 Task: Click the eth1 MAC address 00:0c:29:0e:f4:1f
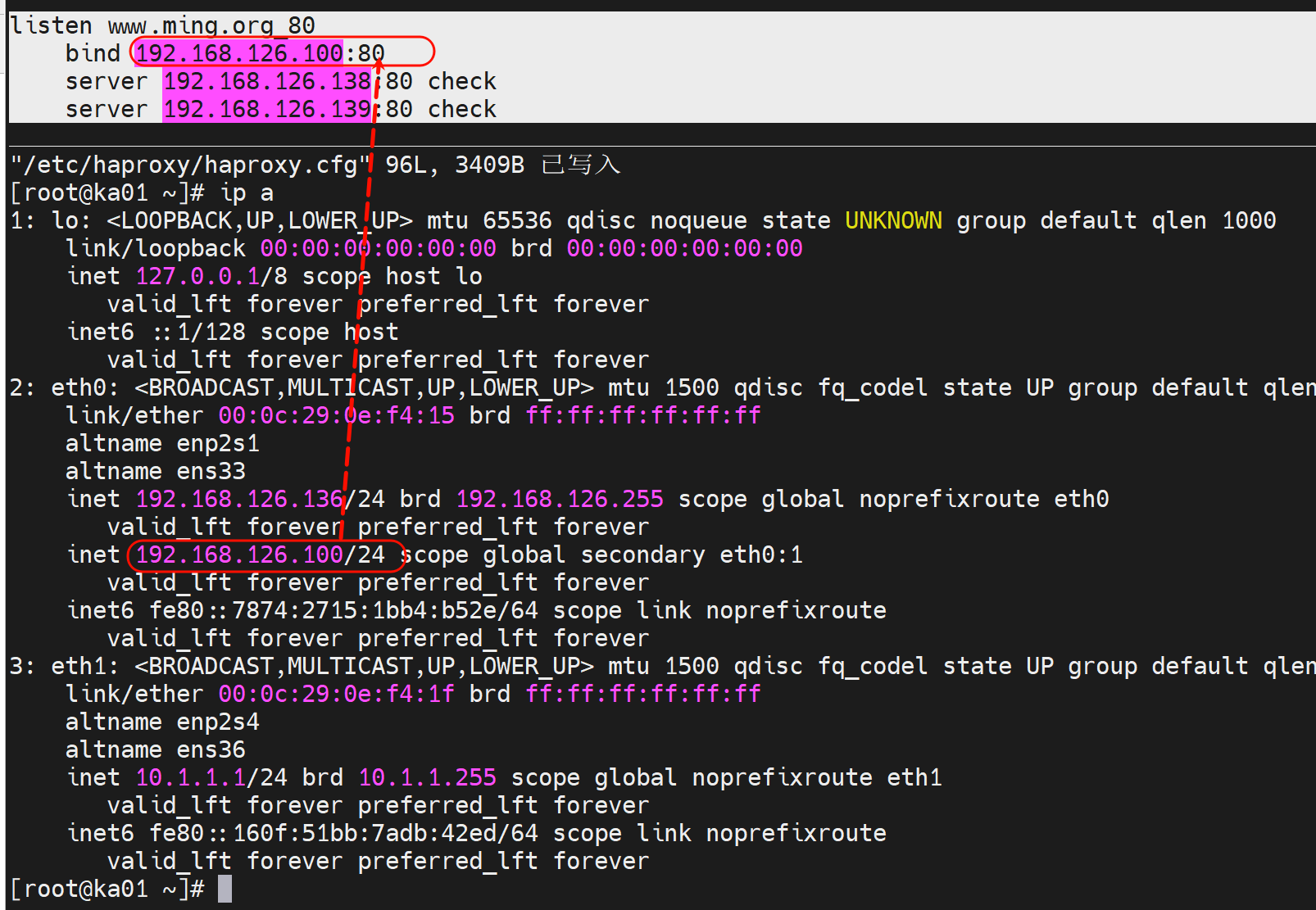tap(336, 694)
